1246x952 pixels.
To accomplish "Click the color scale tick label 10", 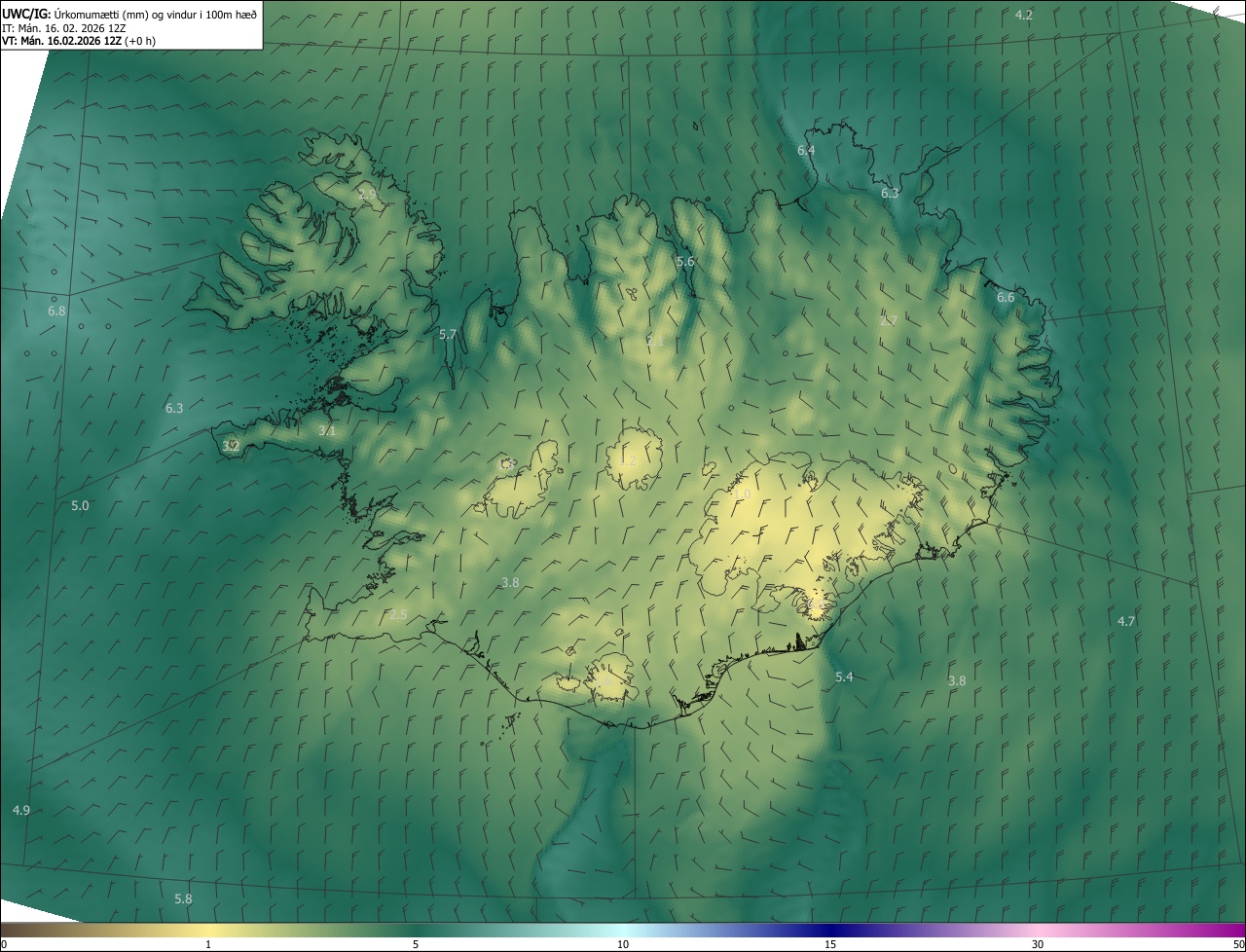I will 623,944.
